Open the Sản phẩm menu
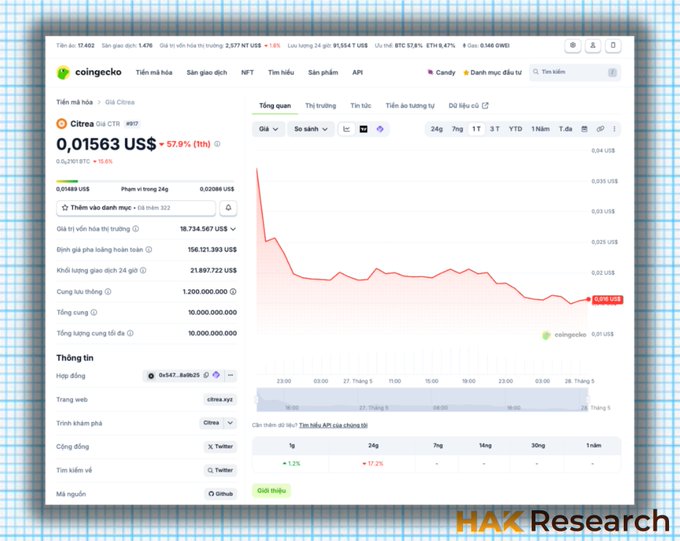This screenshot has width=680, height=541. coord(323,72)
